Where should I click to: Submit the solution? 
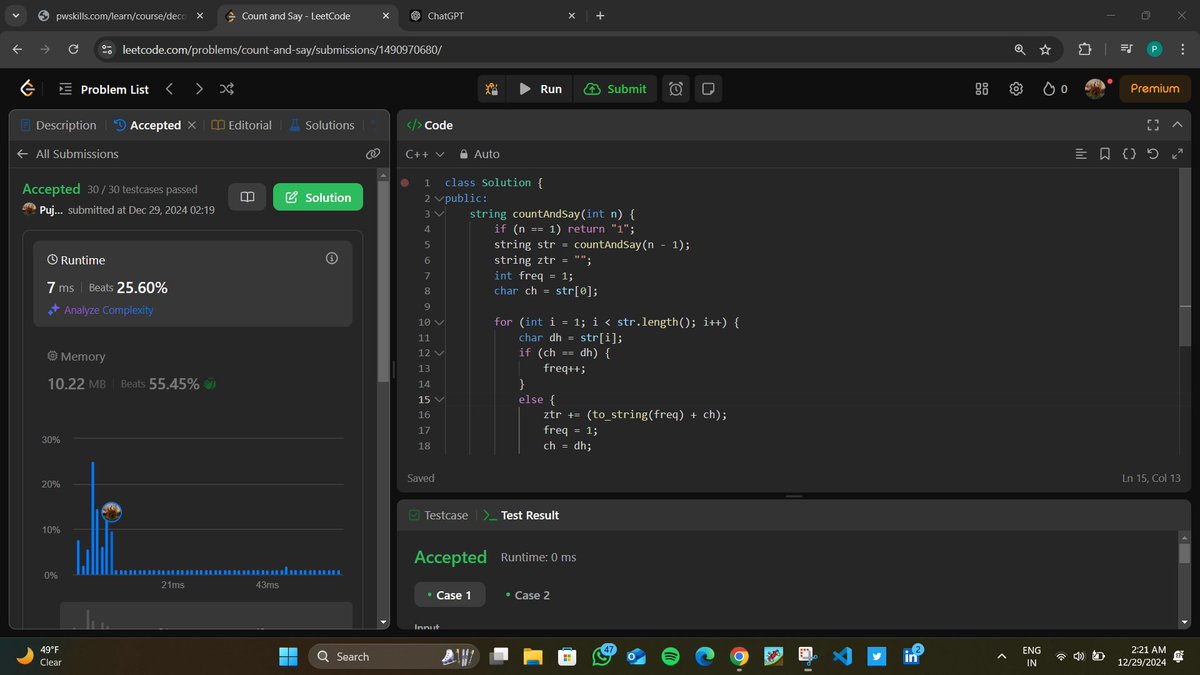click(x=615, y=89)
